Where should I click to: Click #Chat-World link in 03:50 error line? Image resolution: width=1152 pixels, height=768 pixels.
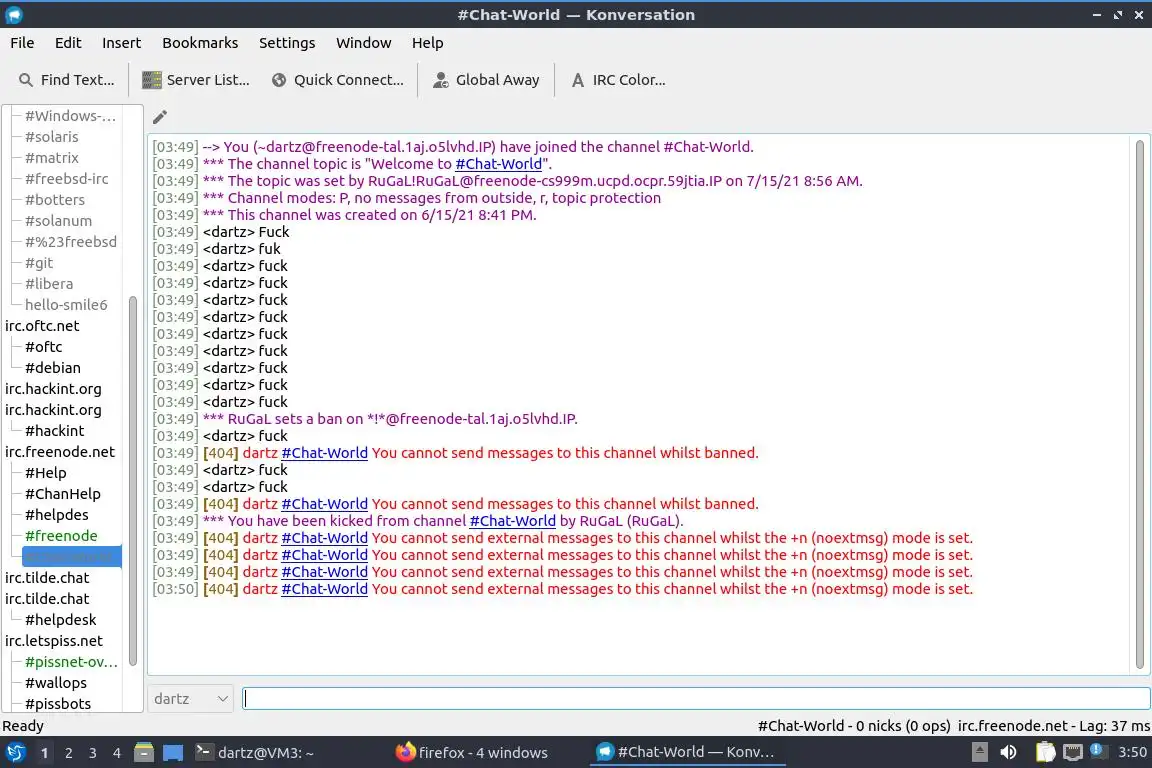[324, 589]
